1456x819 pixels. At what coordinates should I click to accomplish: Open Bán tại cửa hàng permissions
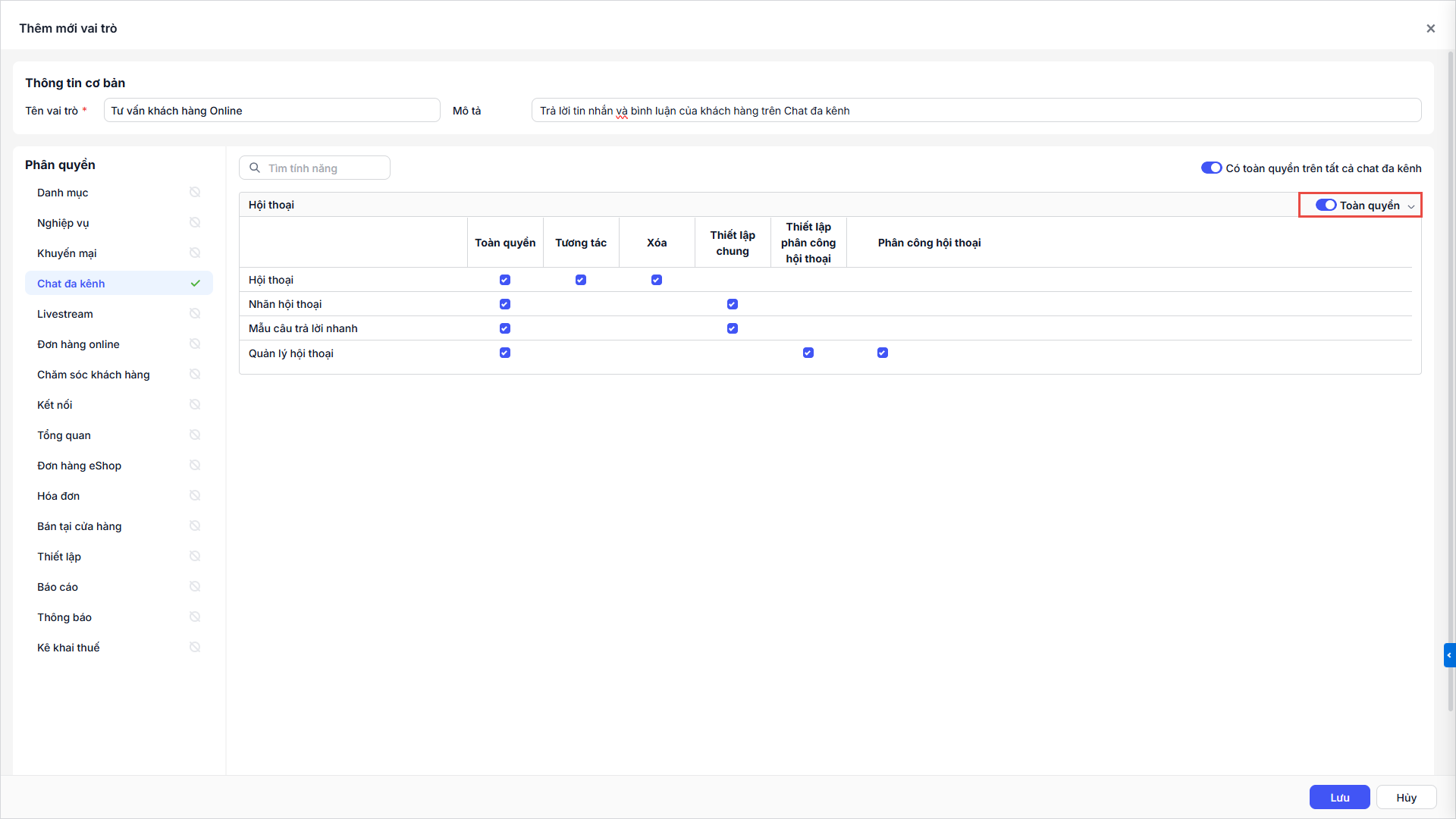(119, 526)
